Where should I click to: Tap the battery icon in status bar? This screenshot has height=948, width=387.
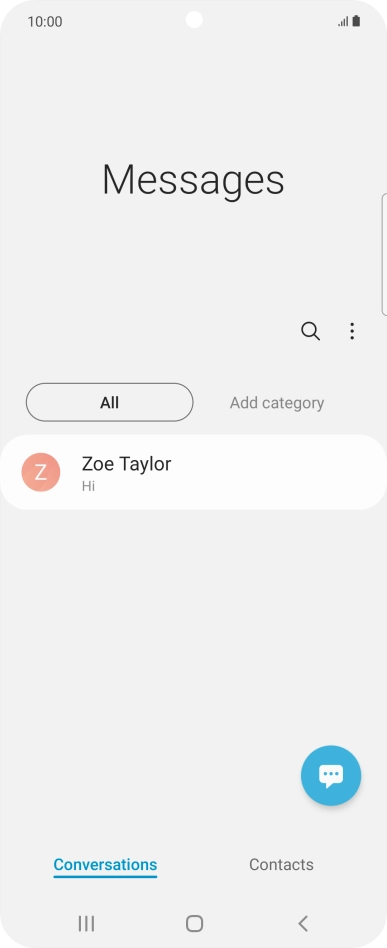click(356, 21)
